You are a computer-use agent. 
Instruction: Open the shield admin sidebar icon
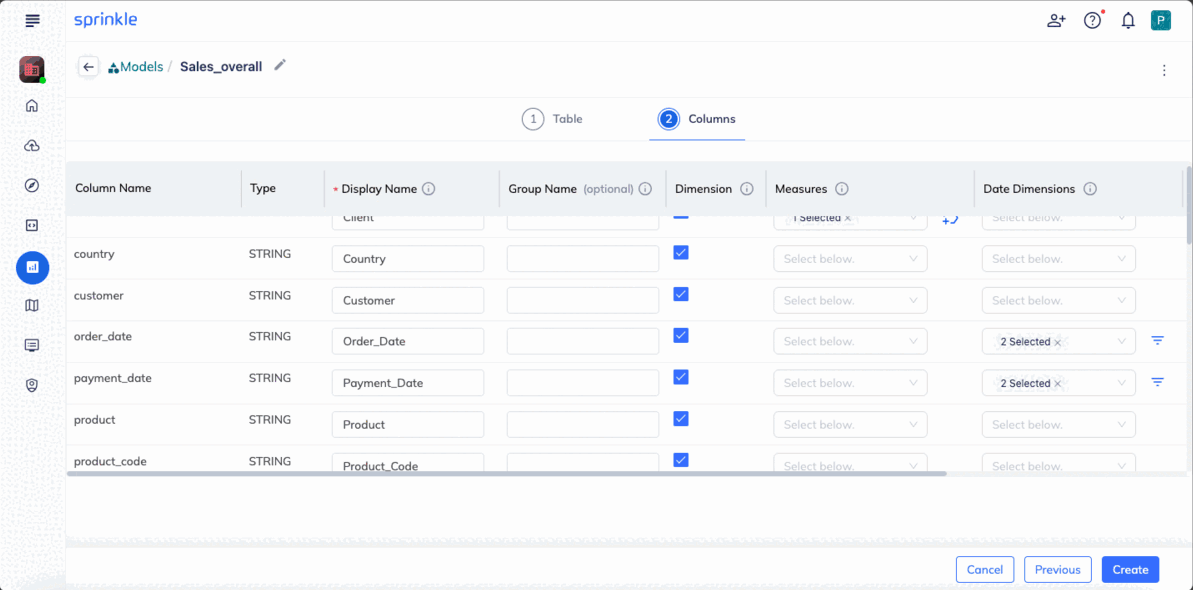tap(32, 385)
